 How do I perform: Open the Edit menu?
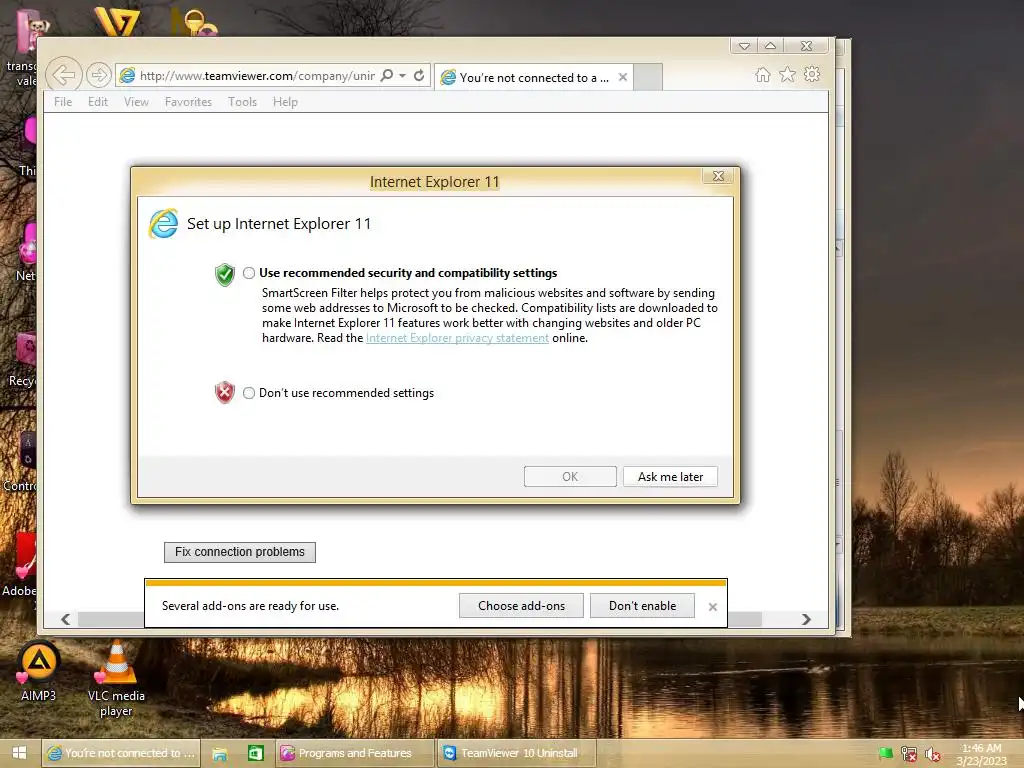(98, 102)
